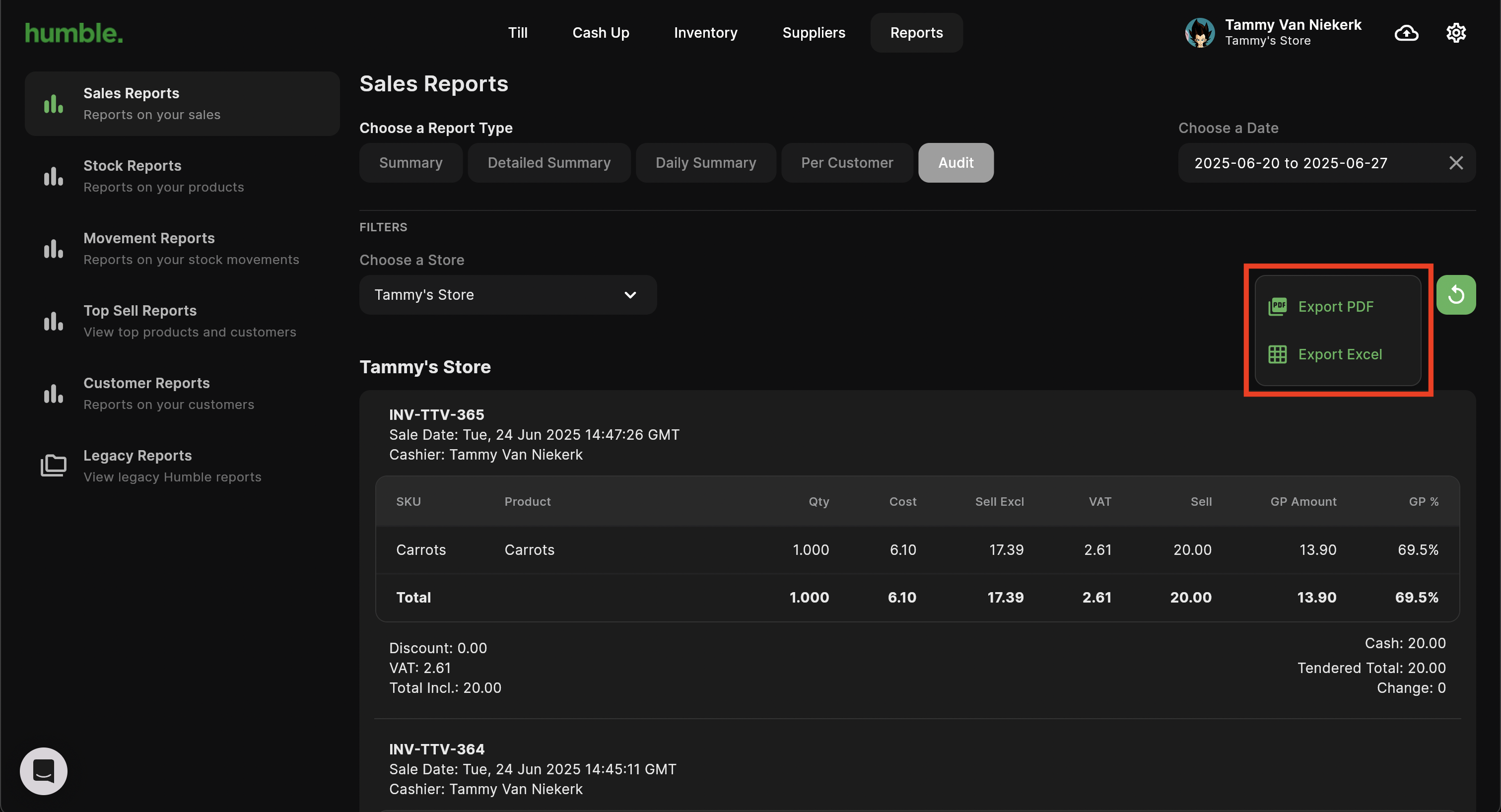Click the Top Sell Reports bar chart icon

53,321
